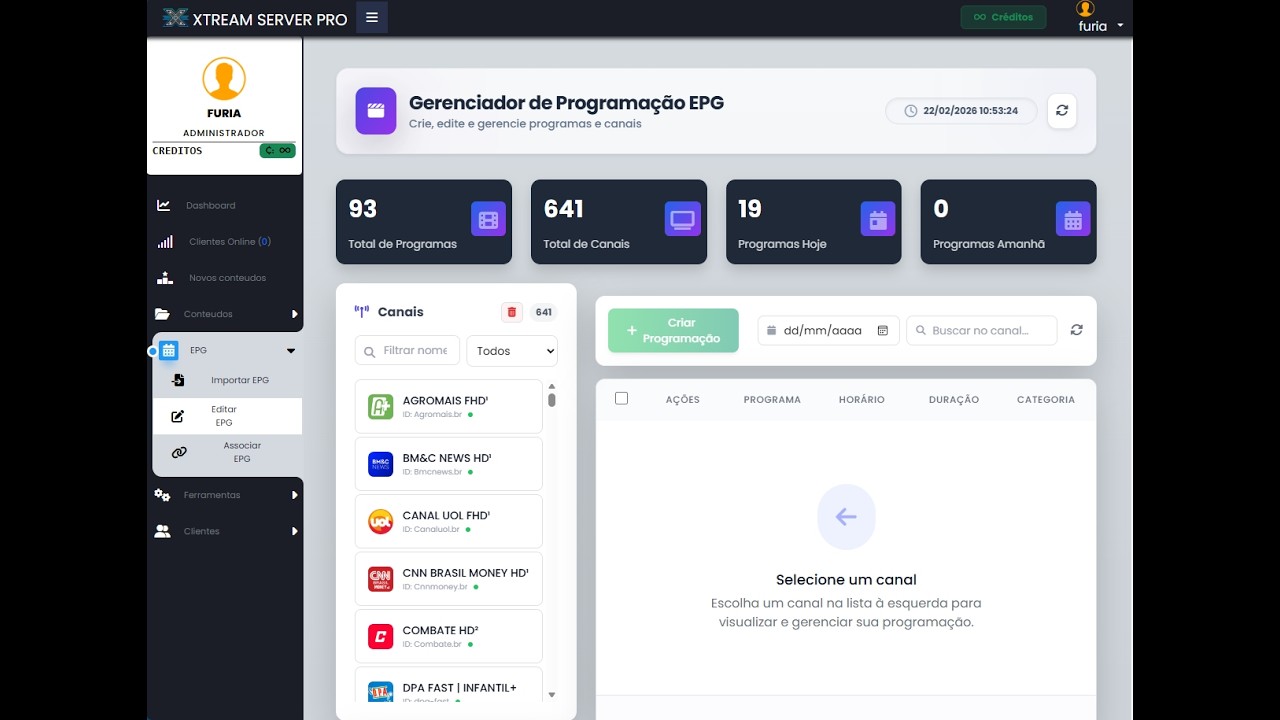
Task: Click the Ferramentas gears icon
Action: [x=162, y=495]
